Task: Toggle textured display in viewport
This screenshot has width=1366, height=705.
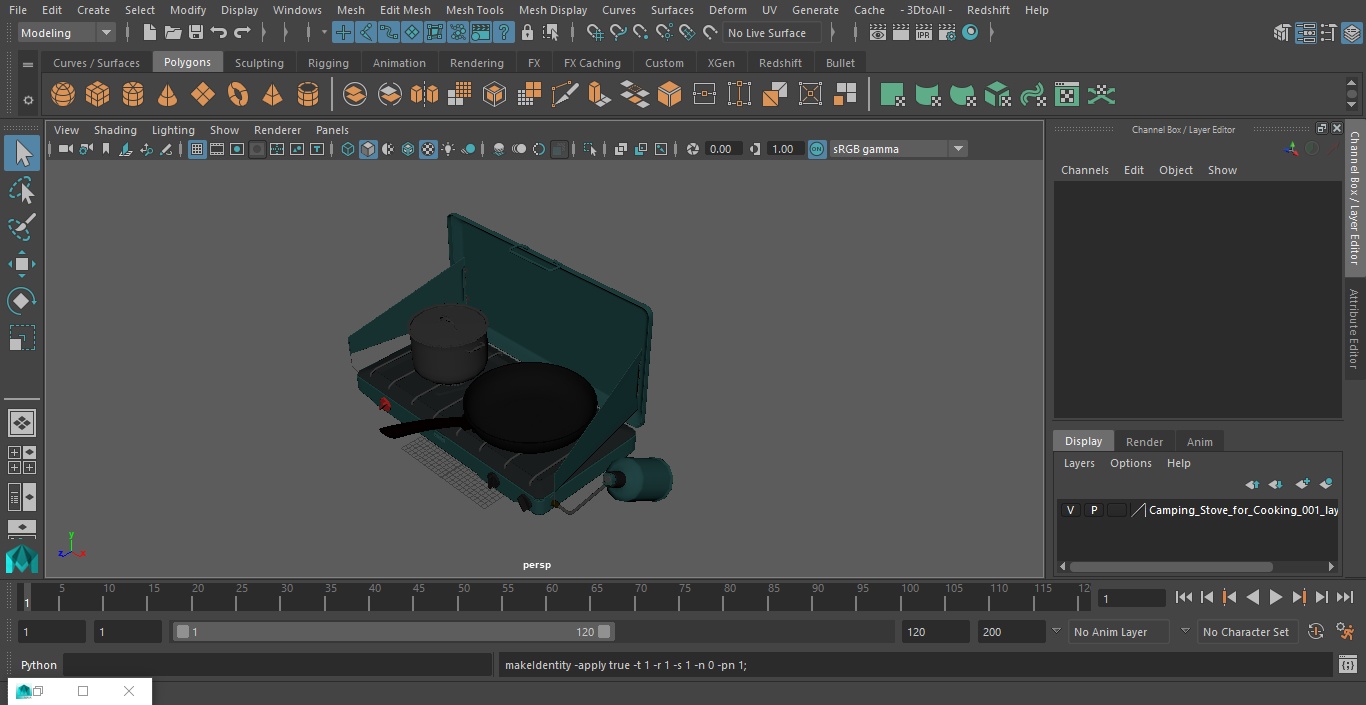Action: tap(428, 149)
